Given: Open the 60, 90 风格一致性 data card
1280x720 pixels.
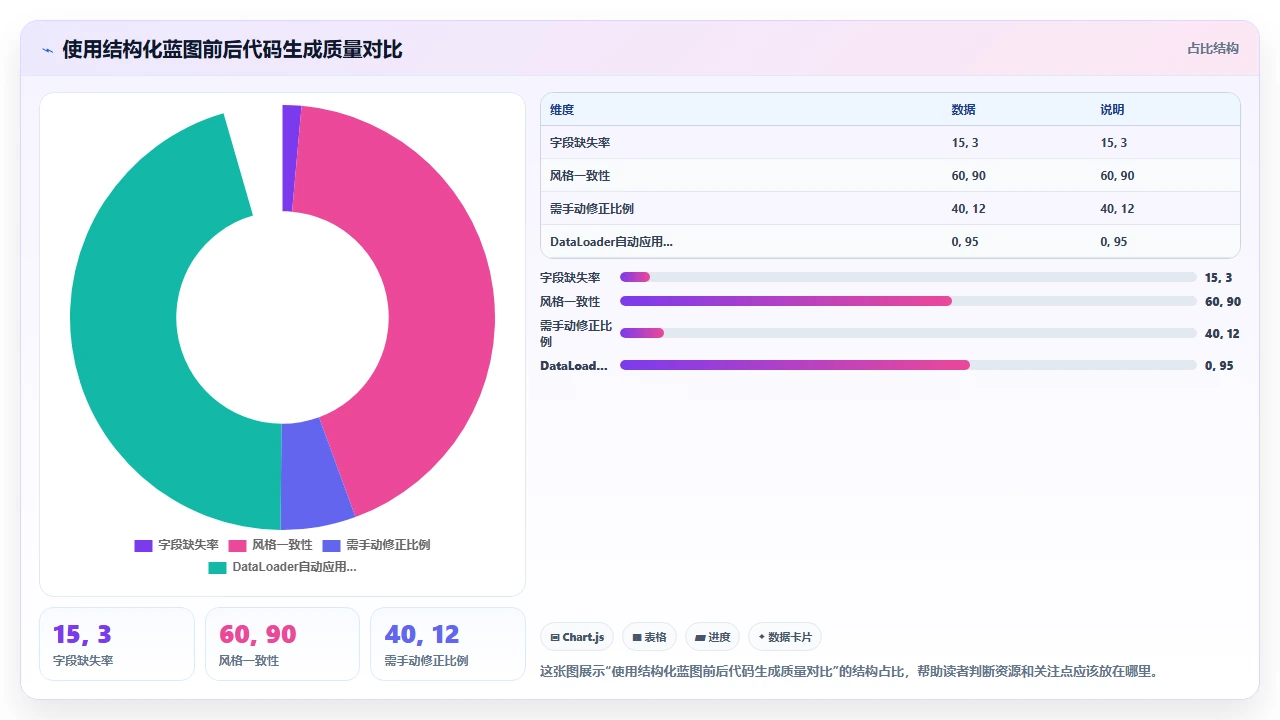Looking at the screenshot, I should click(x=282, y=644).
